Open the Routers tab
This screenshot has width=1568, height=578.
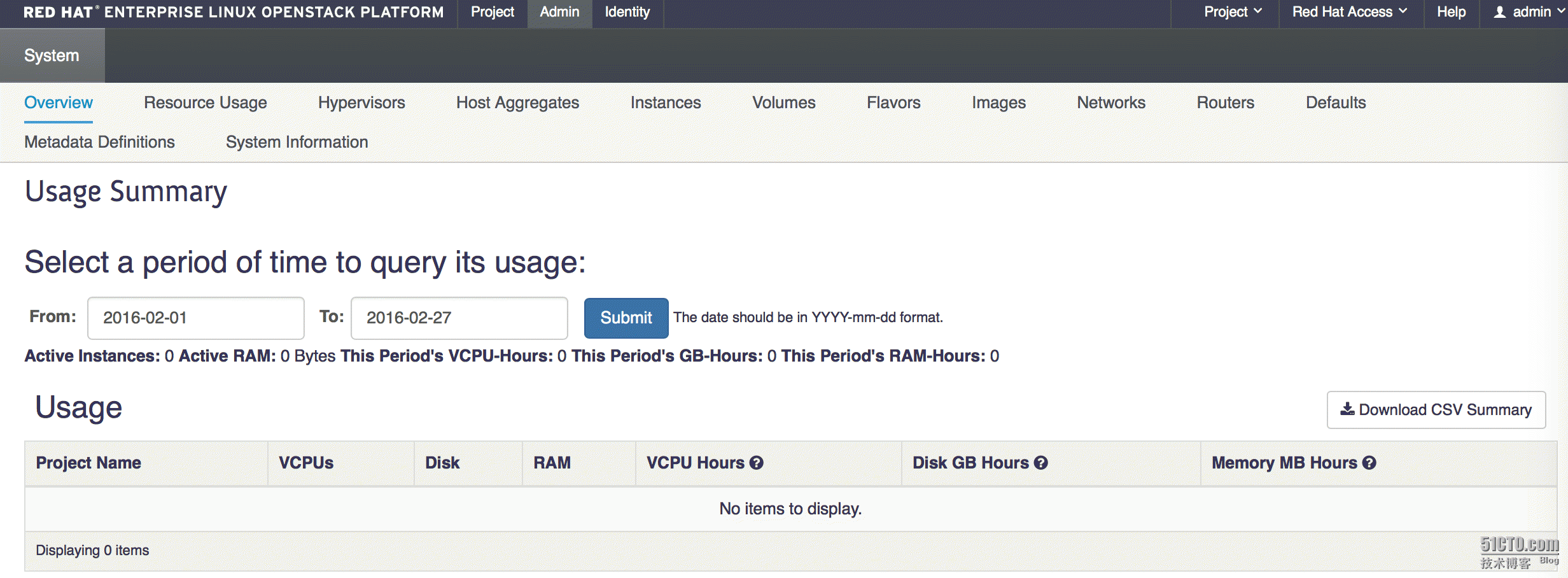click(1225, 102)
